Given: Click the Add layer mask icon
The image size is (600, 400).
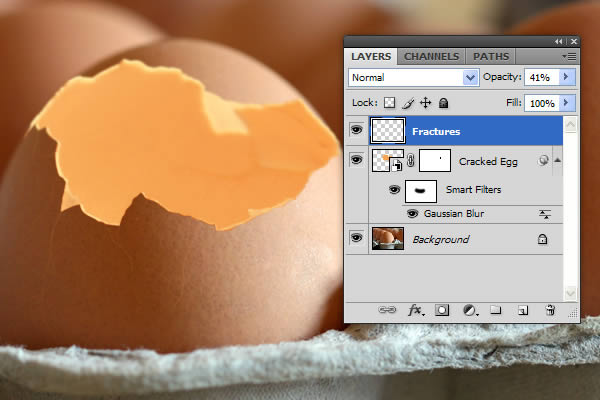Looking at the screenshot, I should pyautogui.click(x=442, y=310).
